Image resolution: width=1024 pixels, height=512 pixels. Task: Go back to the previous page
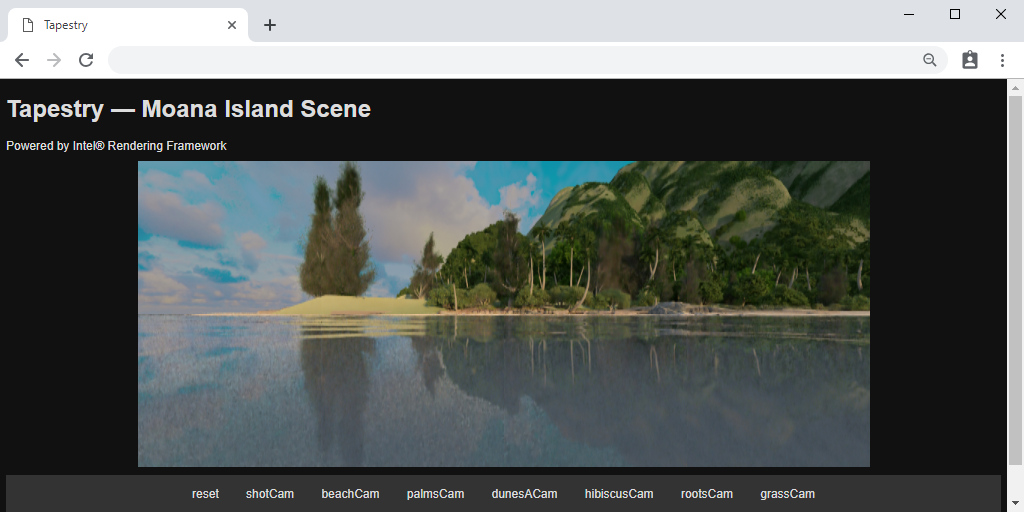(x=22, y=60)
